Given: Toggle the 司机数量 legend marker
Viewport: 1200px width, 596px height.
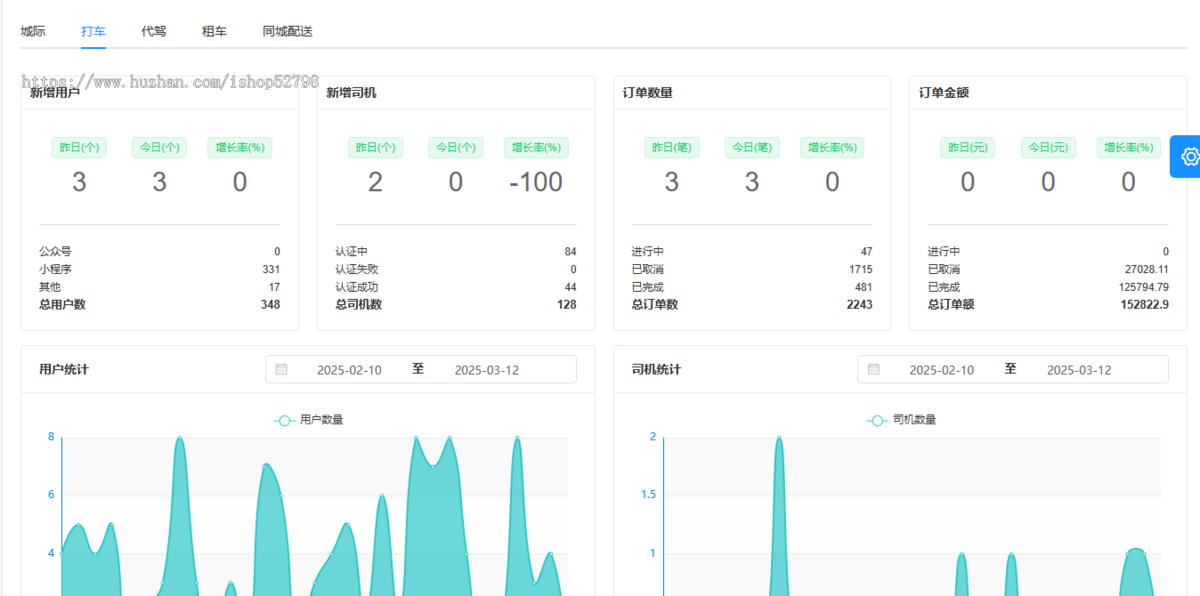Looking at the screenshot, I should [877, 420].
